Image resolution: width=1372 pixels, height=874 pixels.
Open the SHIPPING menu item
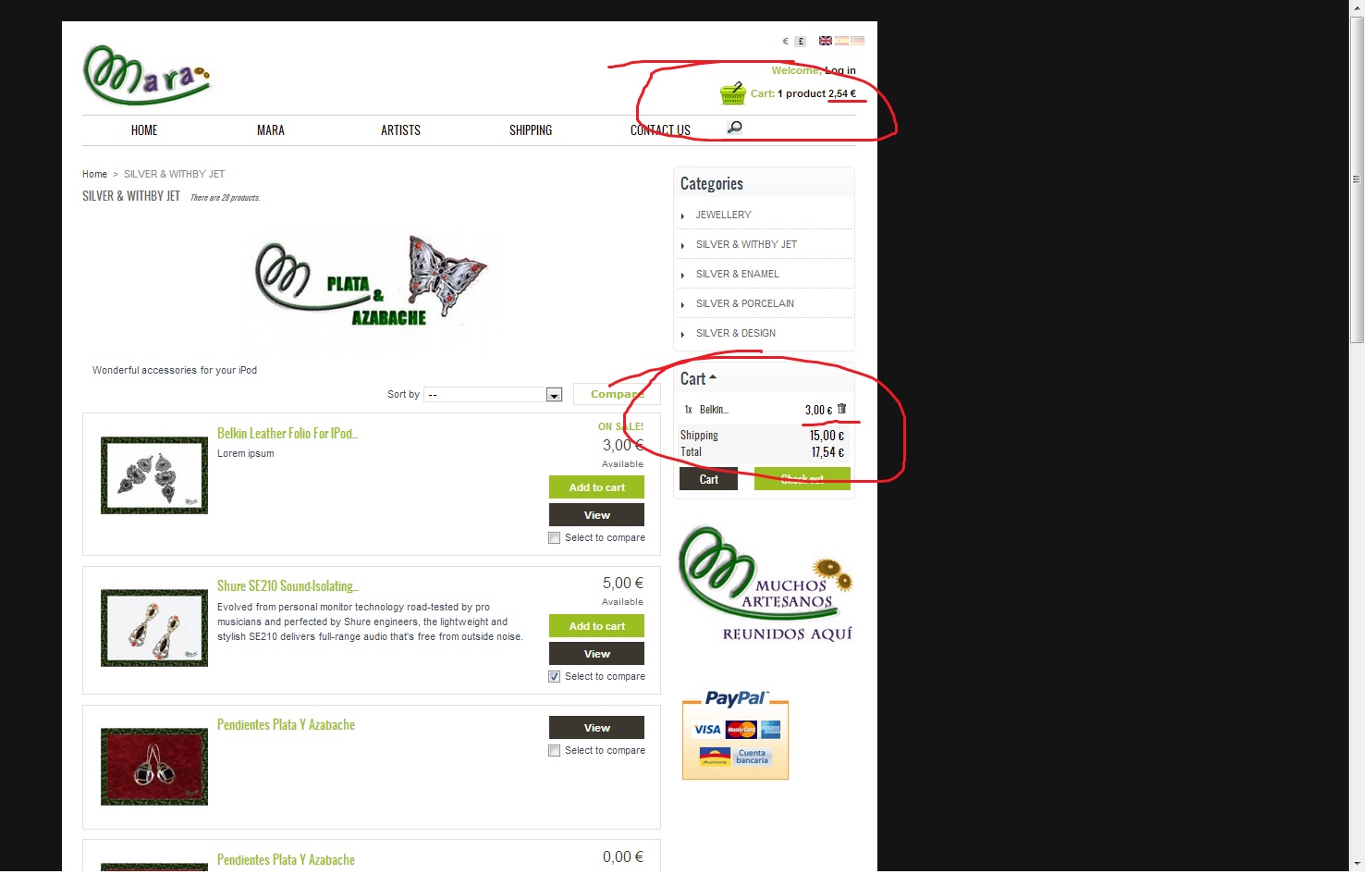[x=531, y=130]
